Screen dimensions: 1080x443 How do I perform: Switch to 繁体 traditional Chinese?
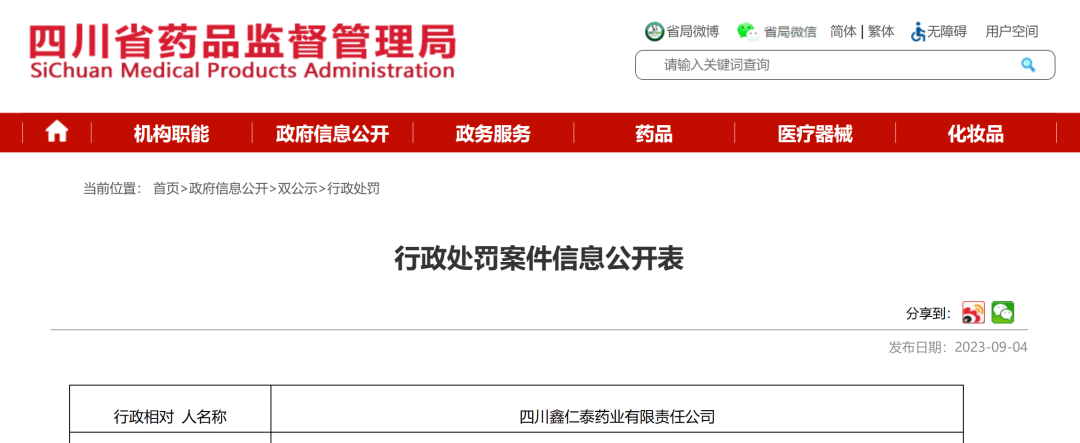(881, 31)
